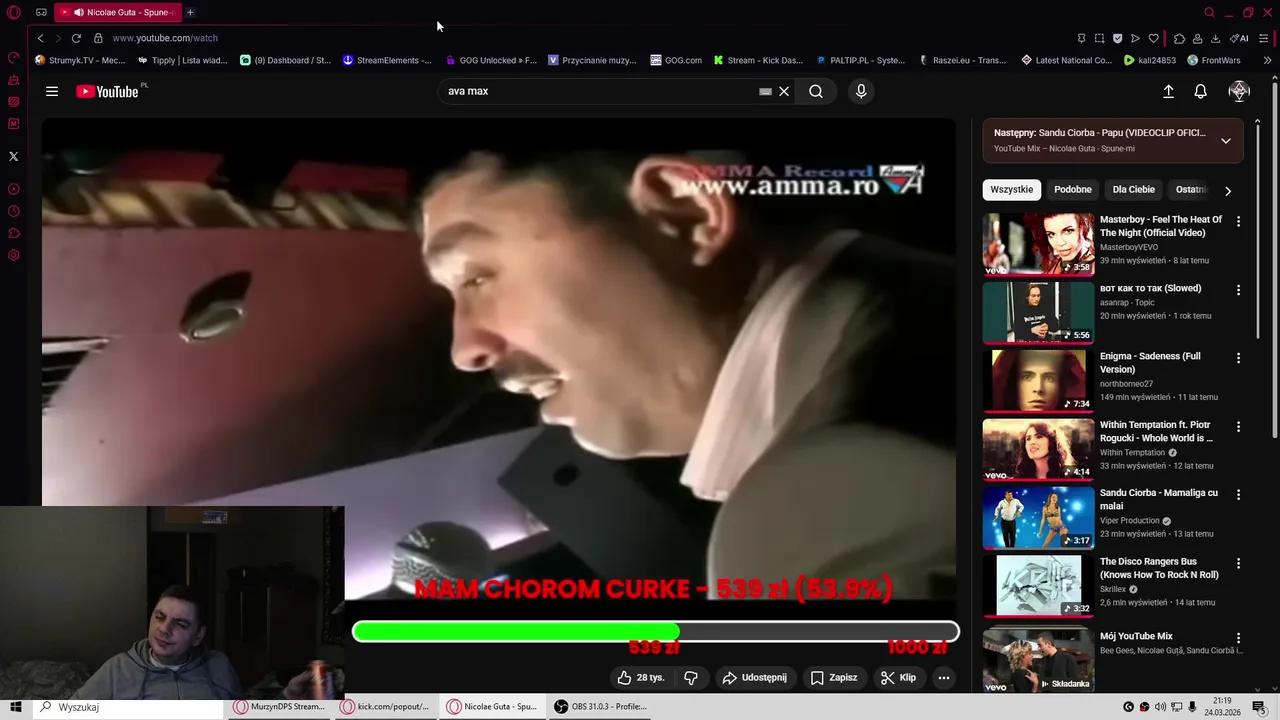Viewport: 1280px width, 720px height.
Task: Open the Opera main menu logo
Action: coord(14,12)
